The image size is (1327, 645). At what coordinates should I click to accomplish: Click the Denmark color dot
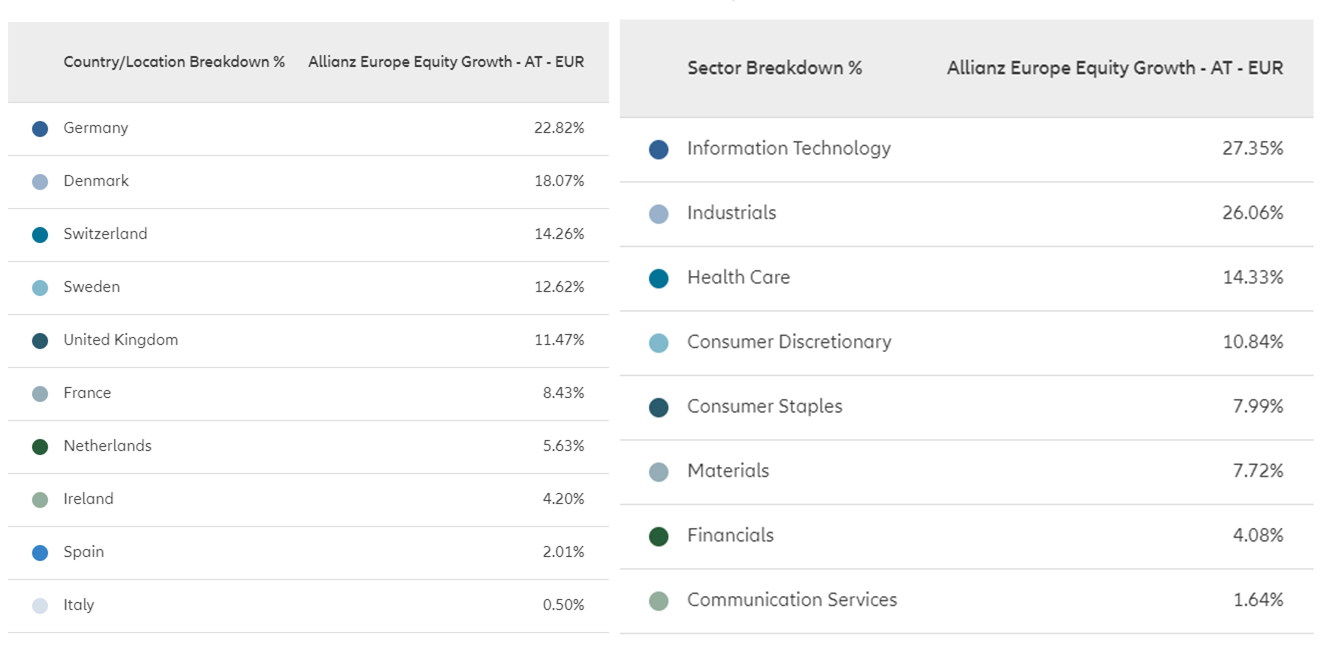pos(40,182)
